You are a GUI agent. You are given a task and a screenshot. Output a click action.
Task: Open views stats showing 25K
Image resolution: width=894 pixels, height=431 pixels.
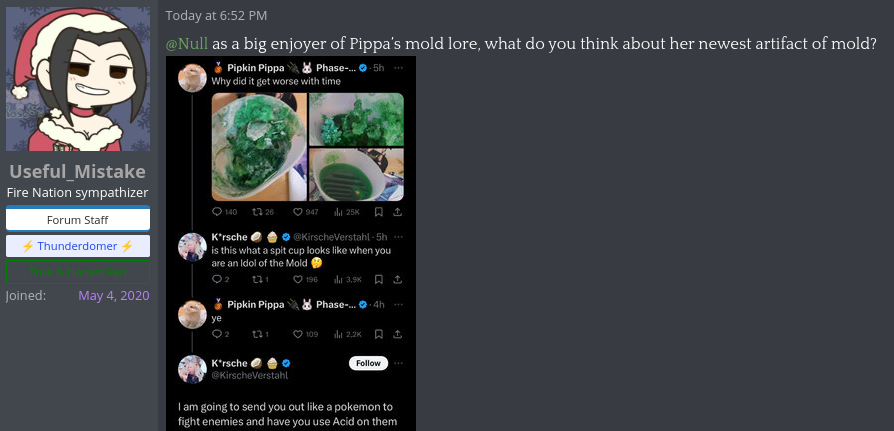338,212
